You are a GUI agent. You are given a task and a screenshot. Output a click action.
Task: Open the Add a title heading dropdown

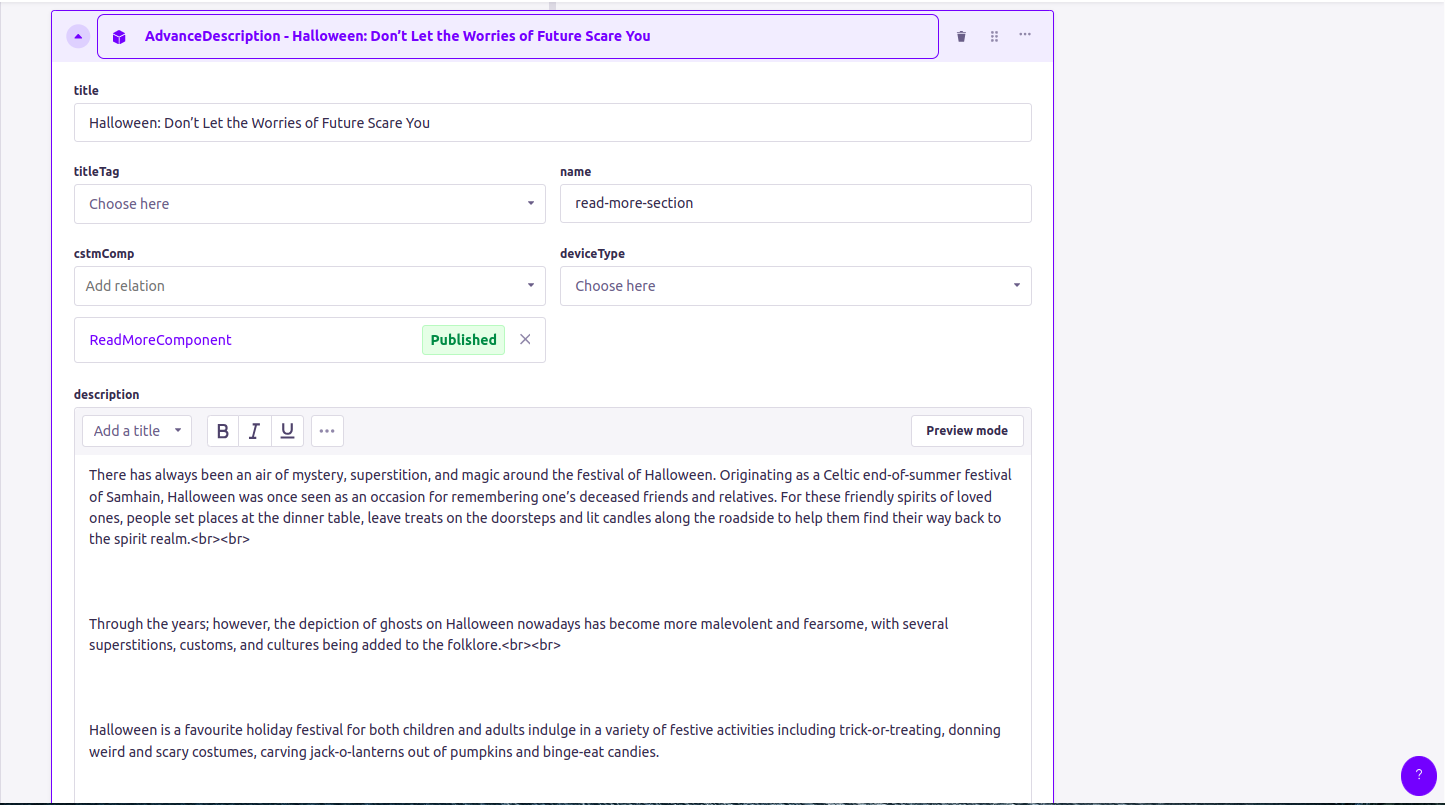point(137,431)
